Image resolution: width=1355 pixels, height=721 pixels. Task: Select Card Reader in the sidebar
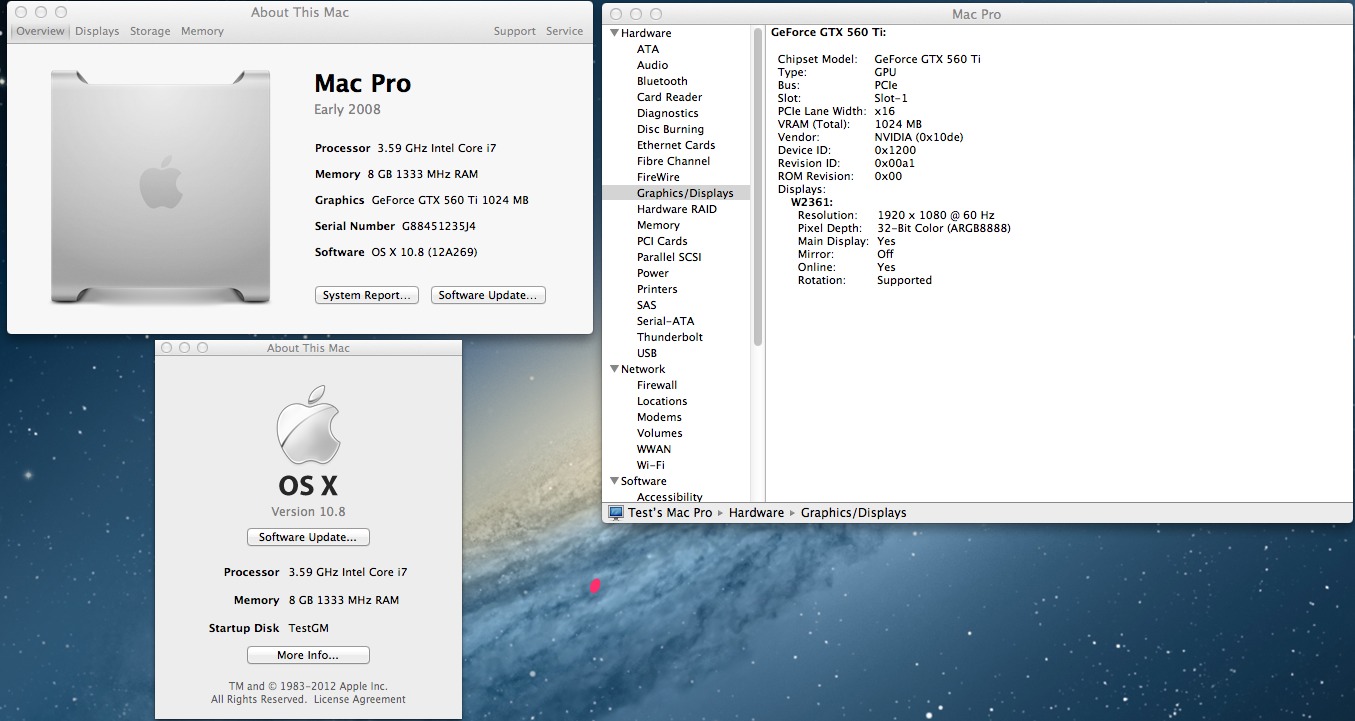click(x=669, y=97)
